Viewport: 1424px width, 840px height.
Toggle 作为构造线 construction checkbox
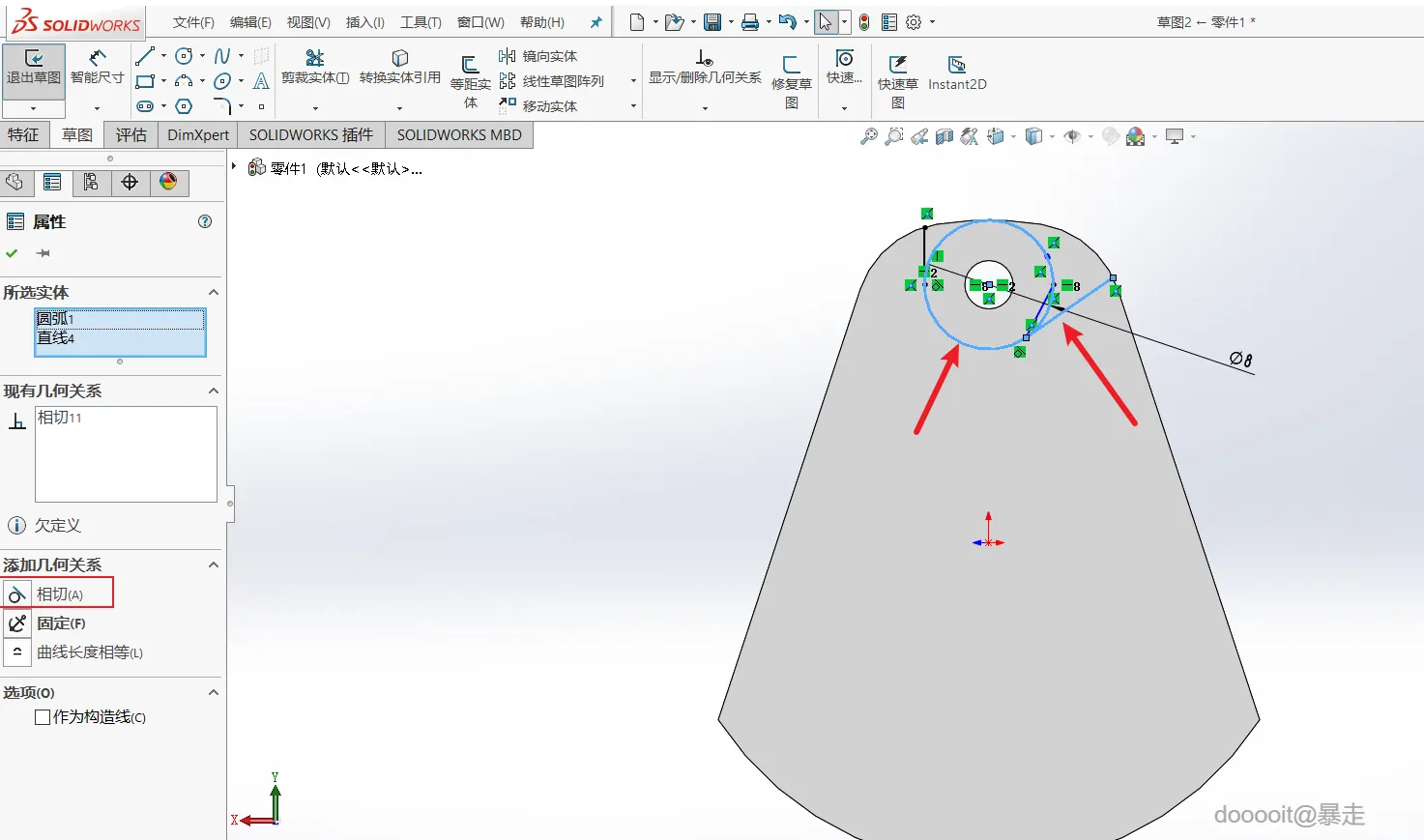click(43, 717)
